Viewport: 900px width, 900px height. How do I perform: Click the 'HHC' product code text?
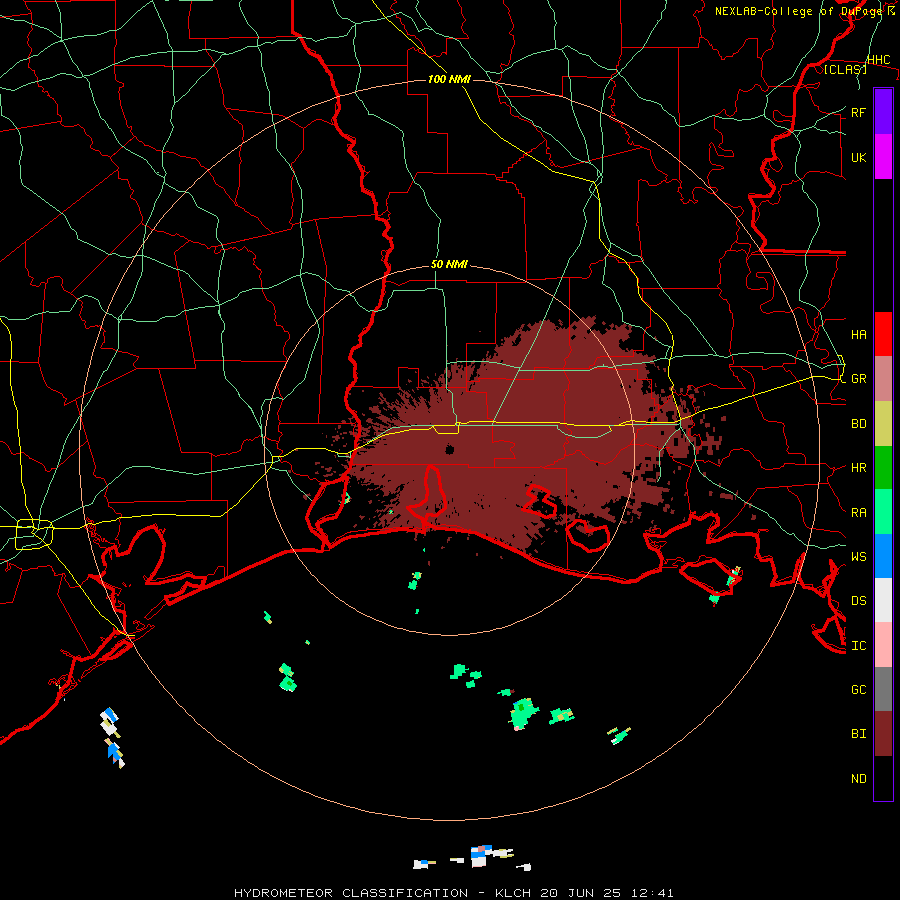pos(878,60)
